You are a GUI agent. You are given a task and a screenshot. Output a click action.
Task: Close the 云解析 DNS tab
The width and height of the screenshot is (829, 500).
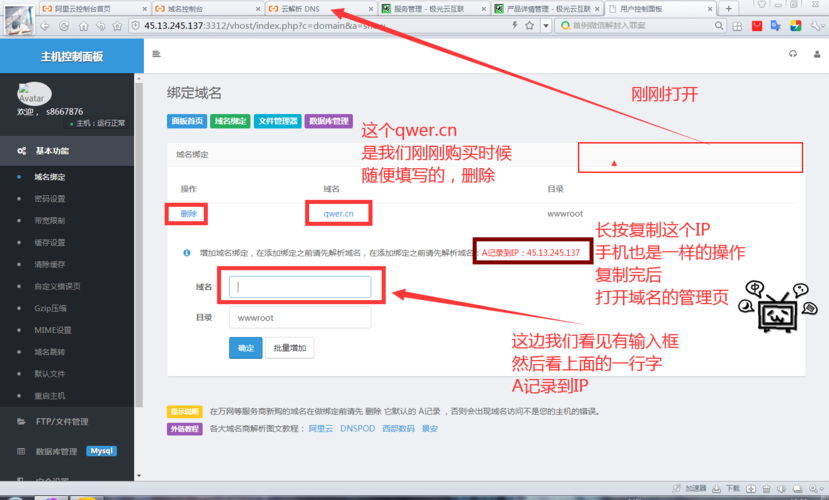coord(371,9)
